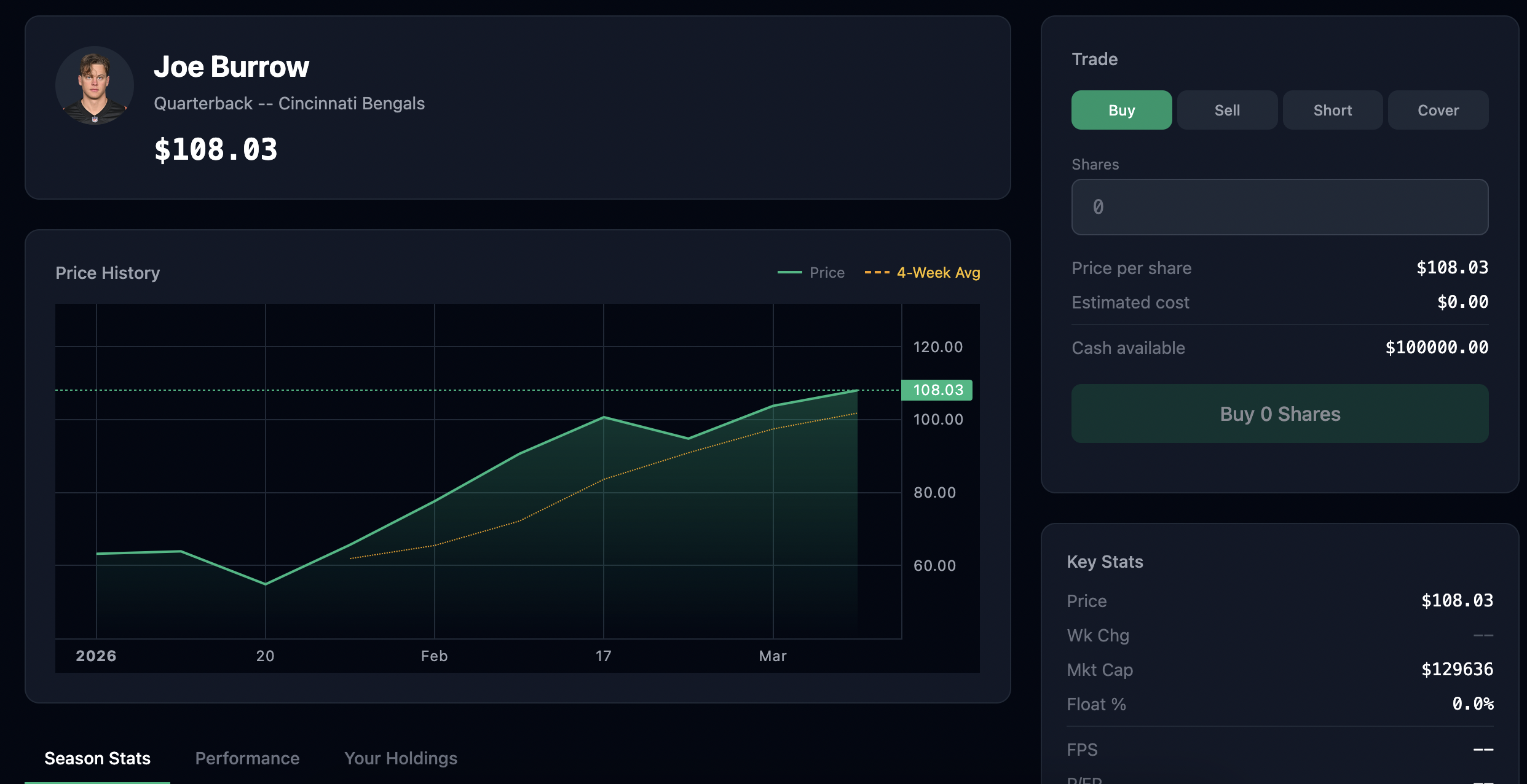Enable the Short trading option
The image size is (1527, 784).
[1332, 109]
